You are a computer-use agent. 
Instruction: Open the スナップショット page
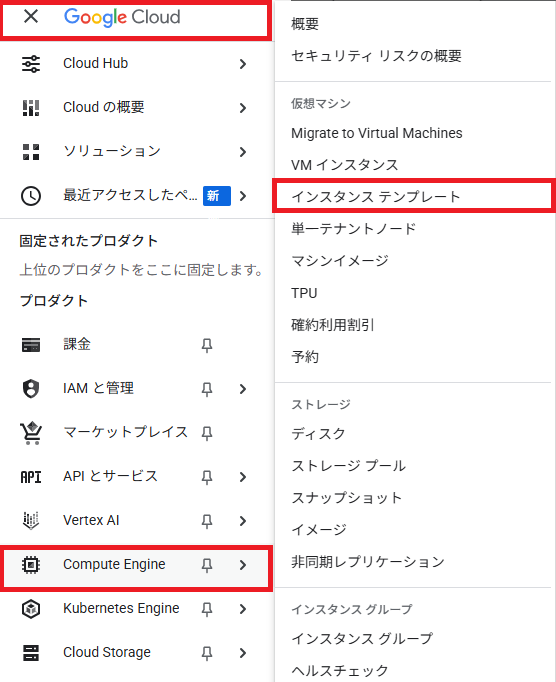click(347, 498)
